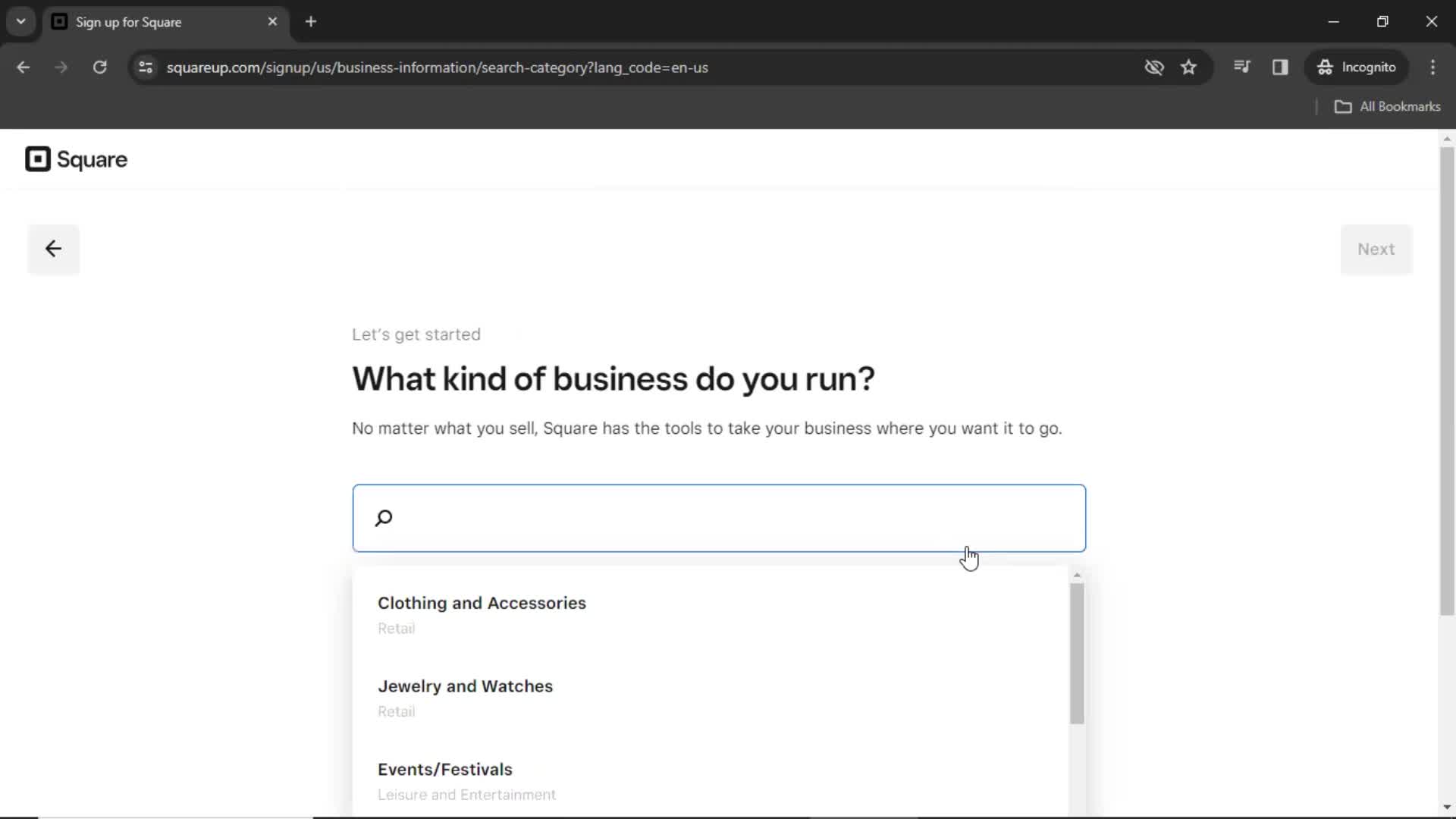
Task: Click the page scrollbar up arrow
Action: click(1447, 139)
